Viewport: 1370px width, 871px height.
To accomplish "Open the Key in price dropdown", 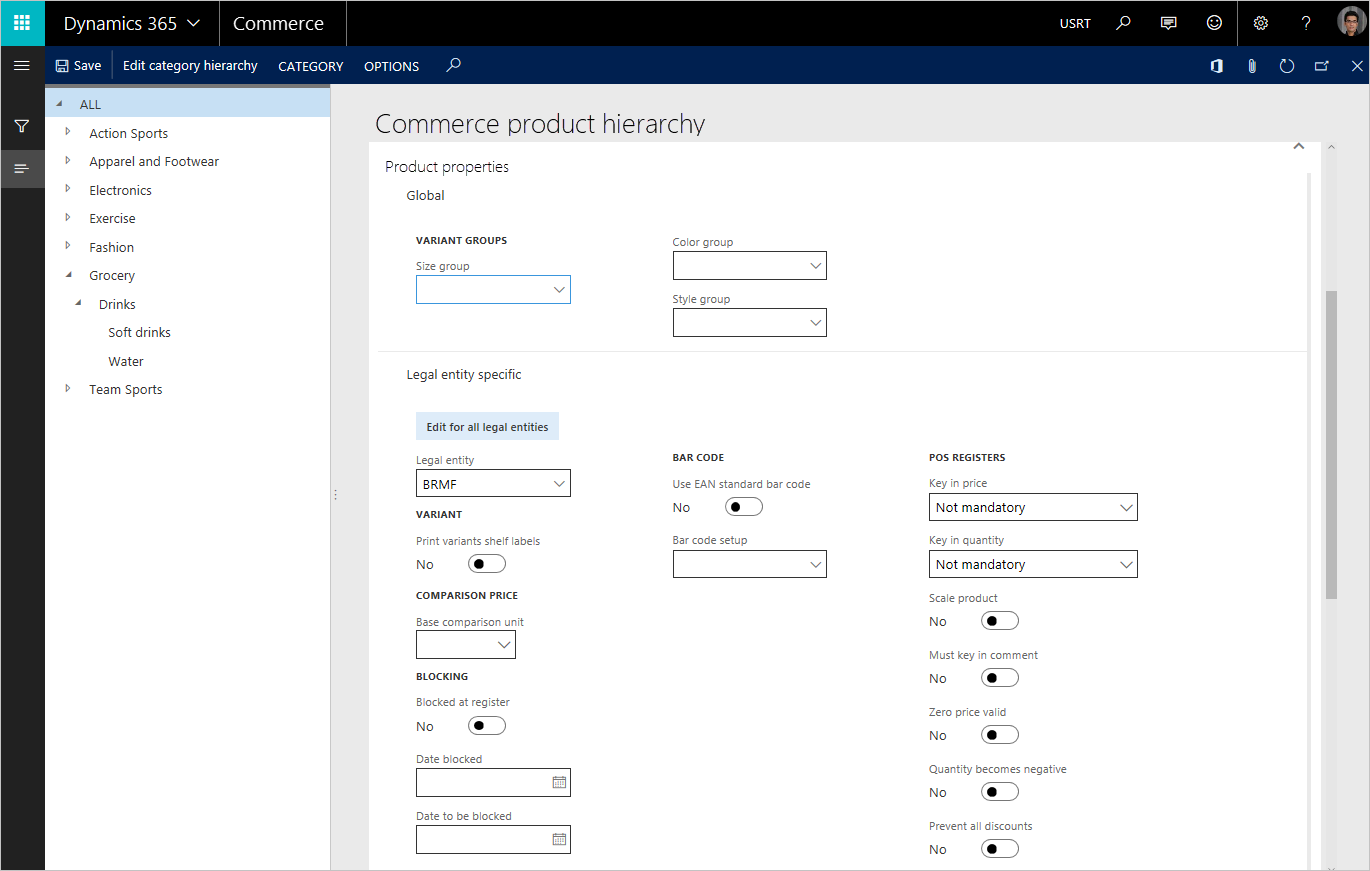I will point(1032,507).
